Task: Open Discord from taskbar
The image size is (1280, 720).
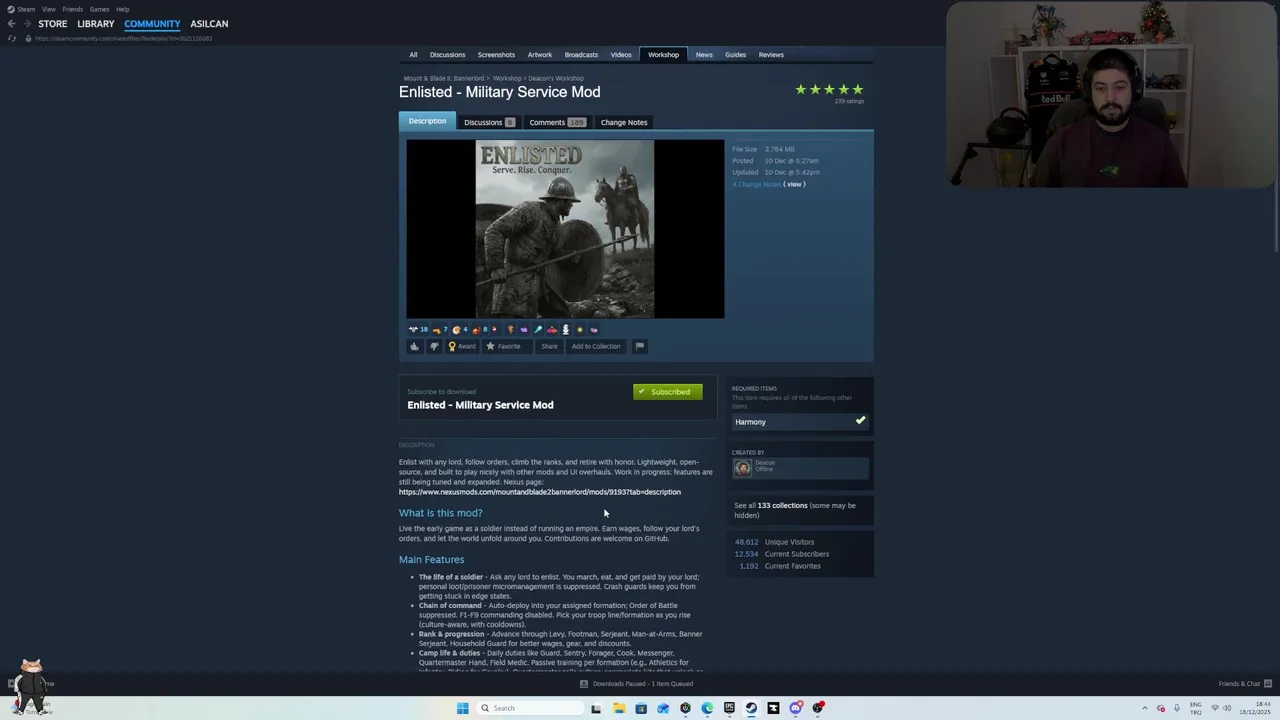Action: coord(795,708)
